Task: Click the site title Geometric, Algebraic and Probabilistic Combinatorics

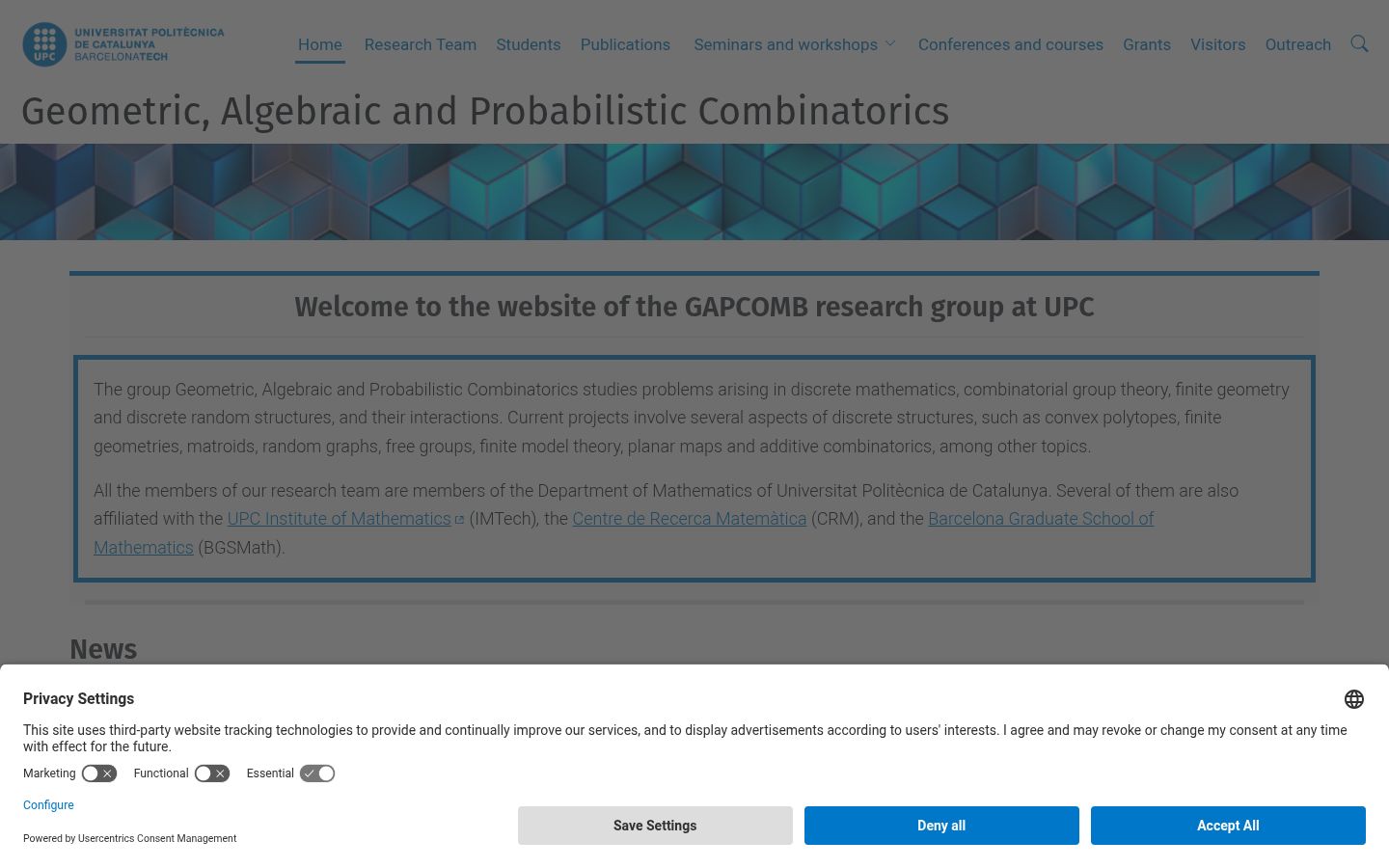Action: (485, 112)
